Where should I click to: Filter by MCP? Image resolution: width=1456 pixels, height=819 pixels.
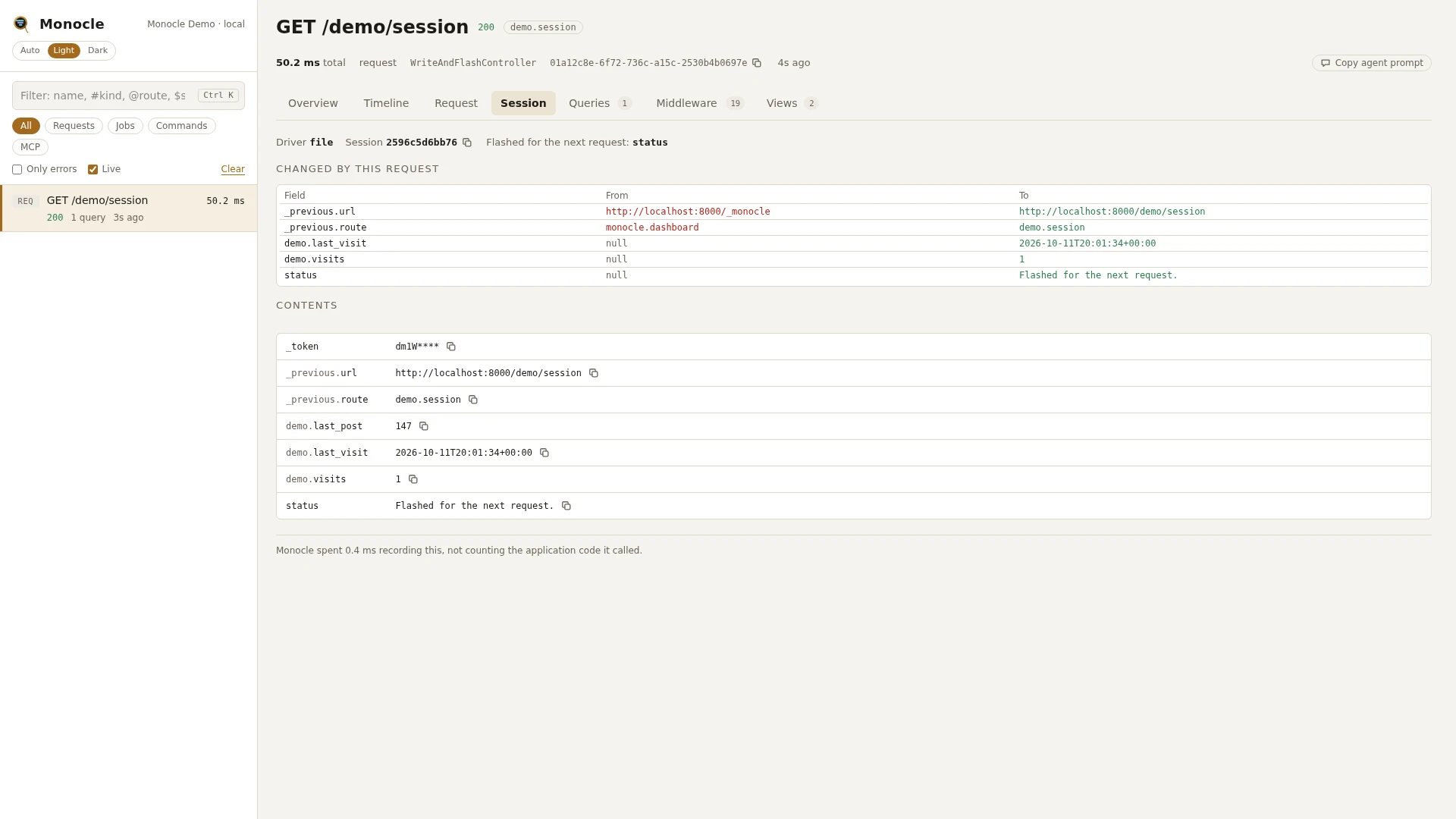30,147
